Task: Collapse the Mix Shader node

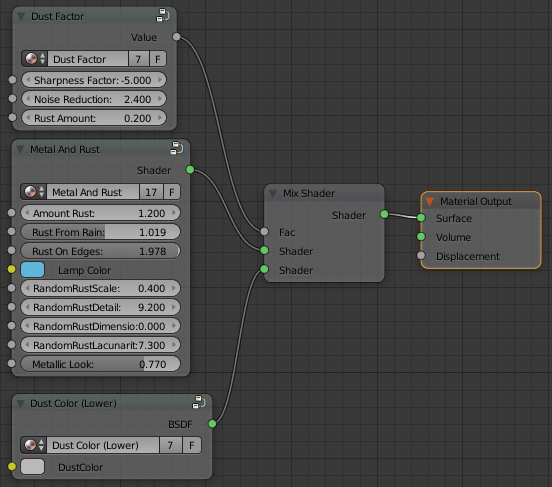Action: click(x=273, y=193)
